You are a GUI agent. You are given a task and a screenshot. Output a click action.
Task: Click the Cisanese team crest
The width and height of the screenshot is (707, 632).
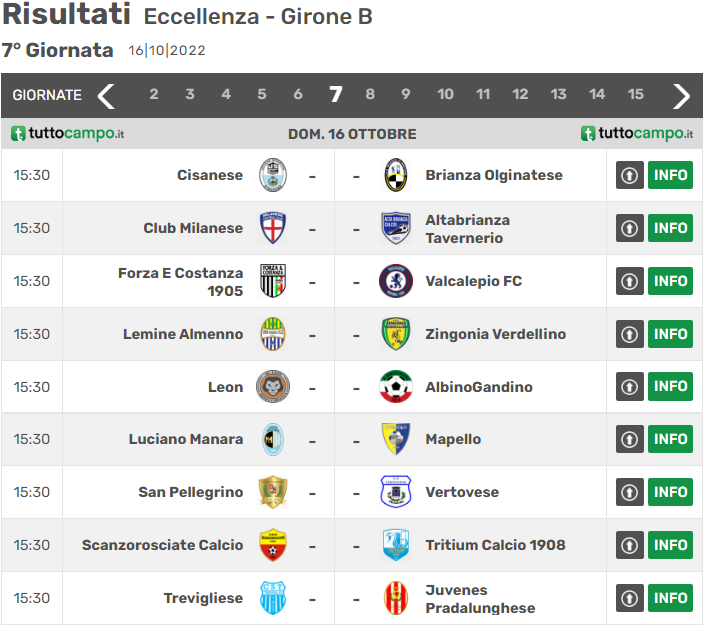point(273,175)
